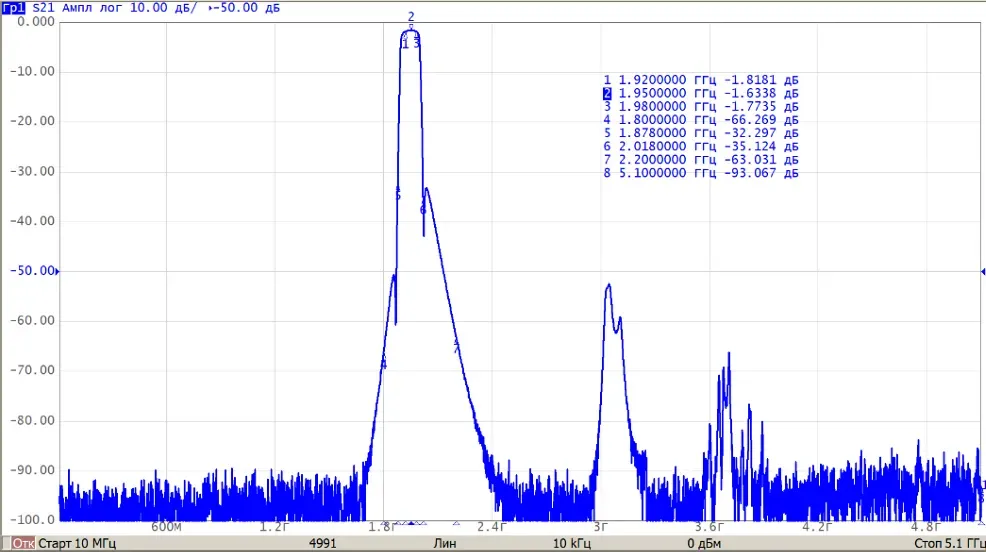Open the Ампл лог format field
986x552 pixels.
point(92,8)
